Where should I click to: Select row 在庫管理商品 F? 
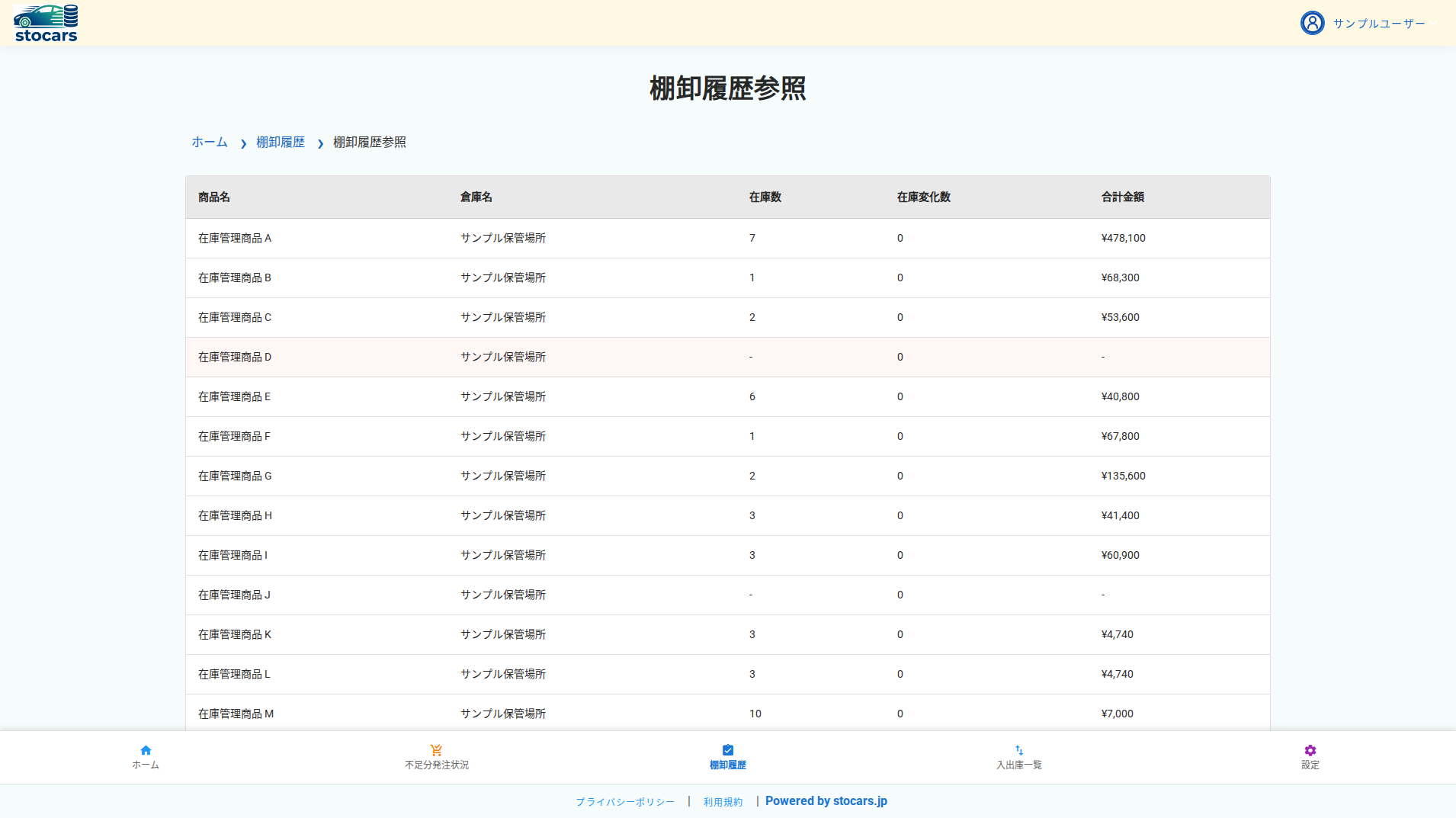(728, 436)
